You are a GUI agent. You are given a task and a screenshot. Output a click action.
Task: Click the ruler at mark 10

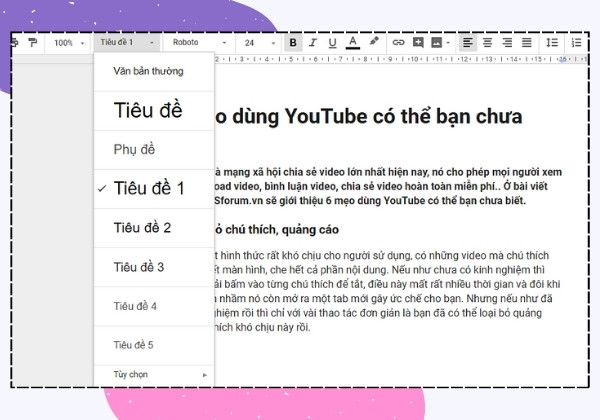(x=414, y=59)
